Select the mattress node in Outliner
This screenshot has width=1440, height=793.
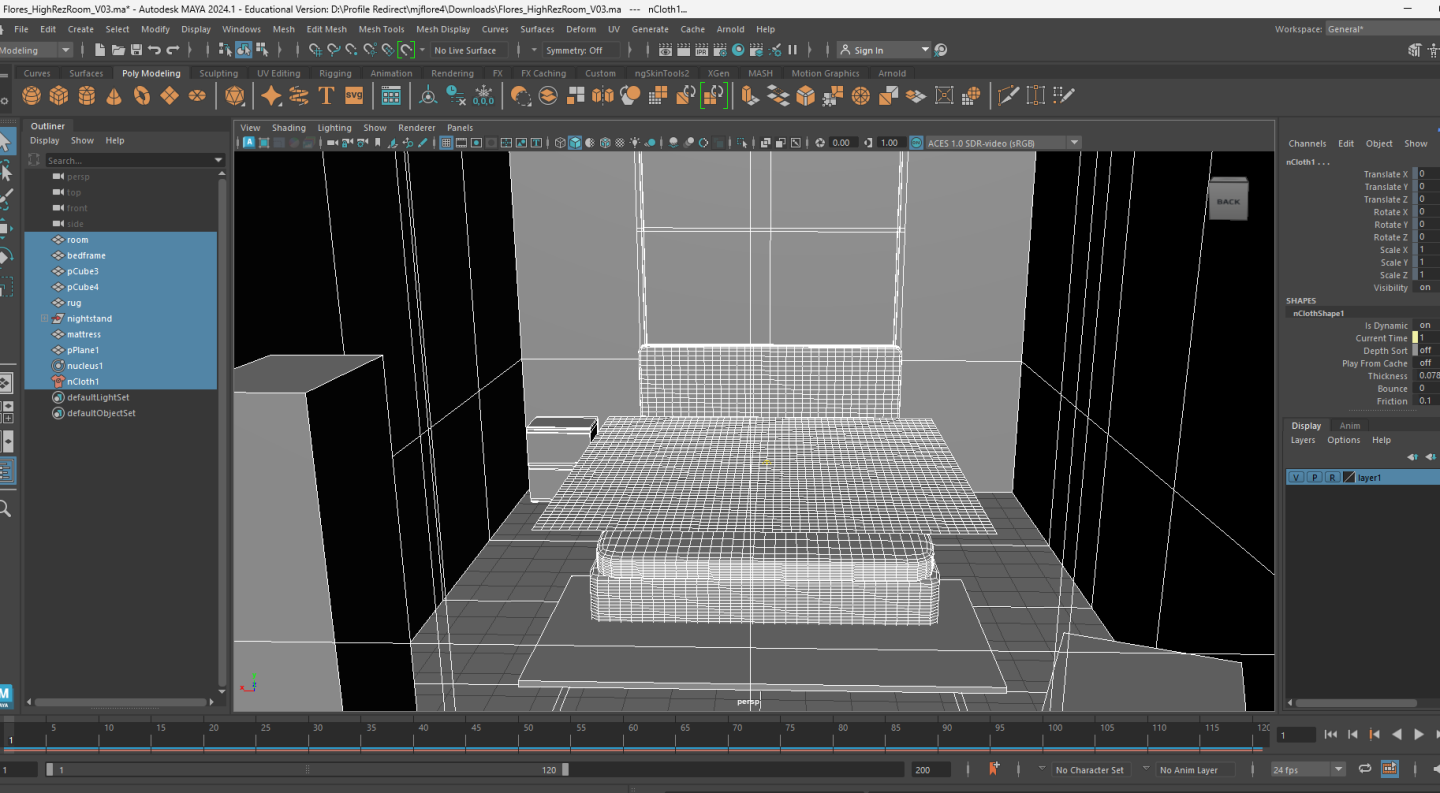pyautogui.click(x=84, y=334)
